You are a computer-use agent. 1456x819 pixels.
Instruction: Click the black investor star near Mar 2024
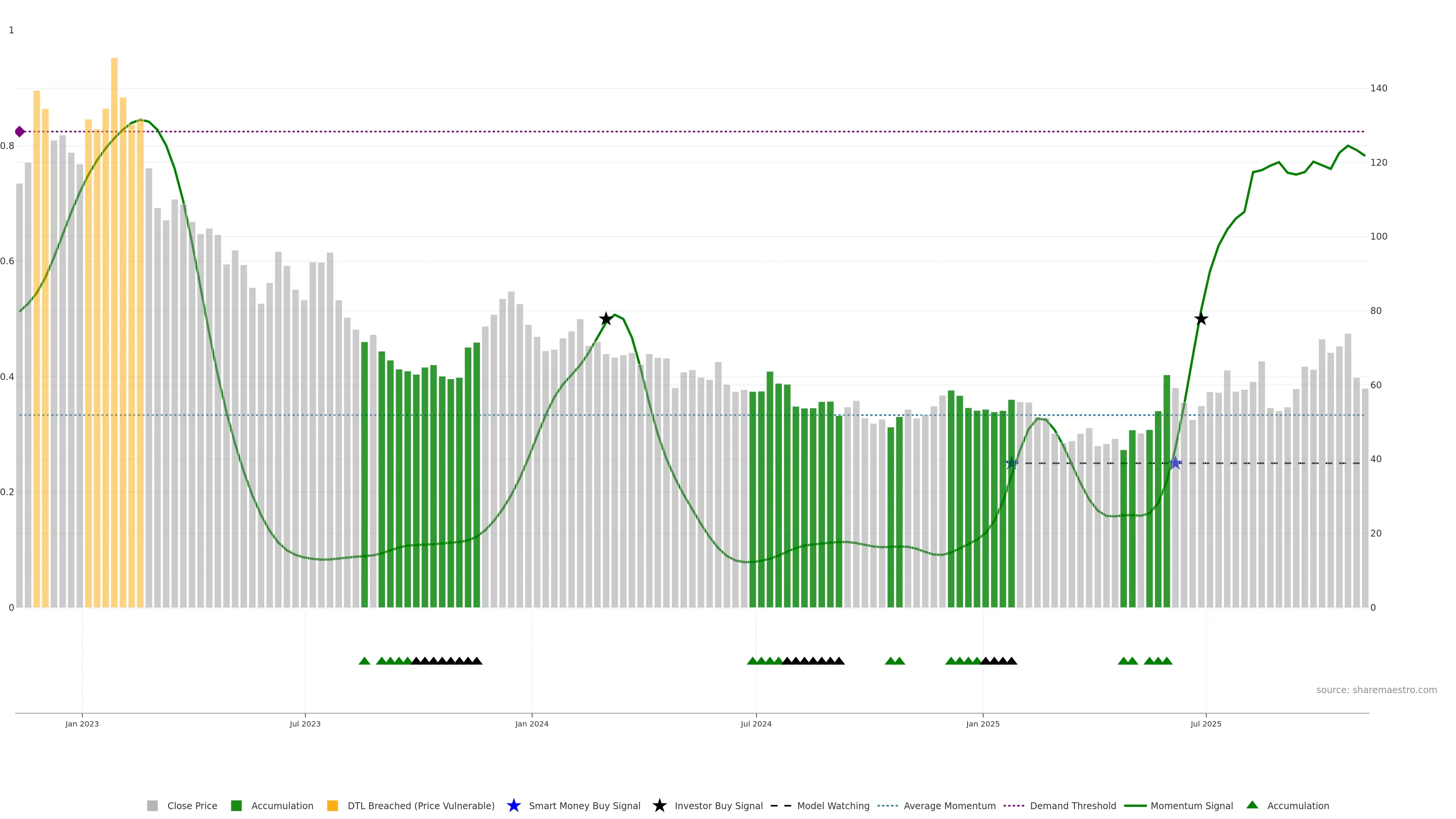(x=606, y=319)
